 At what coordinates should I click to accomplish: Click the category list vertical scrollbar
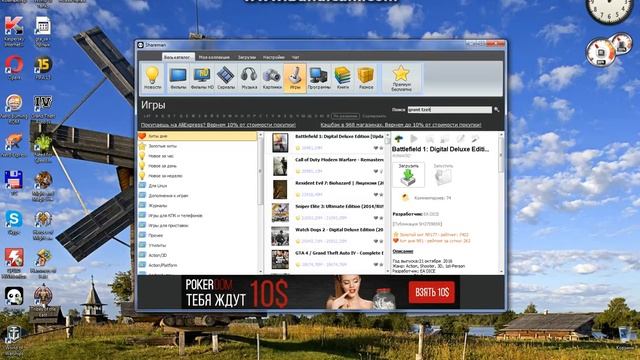coord(260,202)
